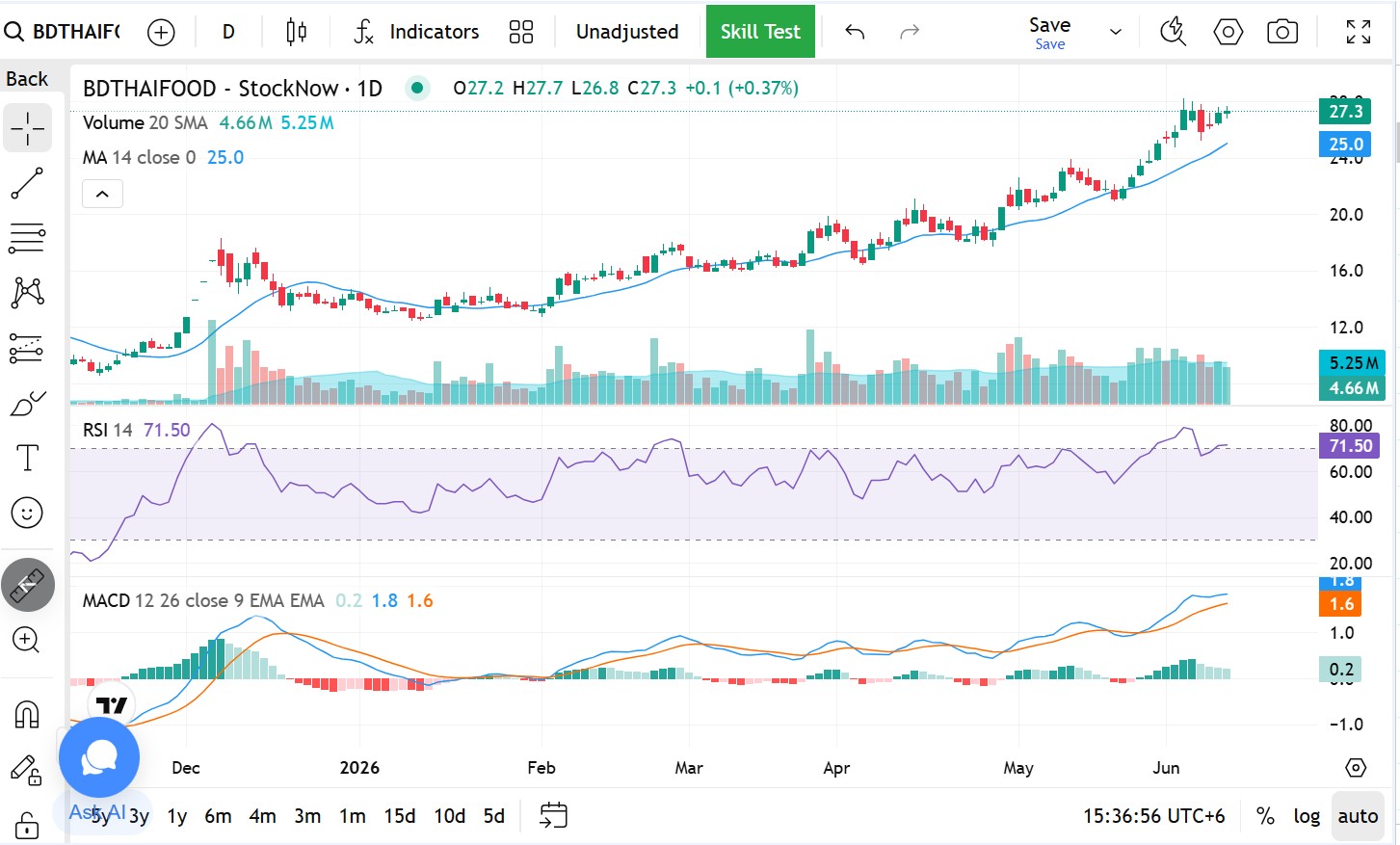Select the RSI 14 indicator legend
Image resolution: width=1400 pixels, height=845 pixels.
(107, 430)
